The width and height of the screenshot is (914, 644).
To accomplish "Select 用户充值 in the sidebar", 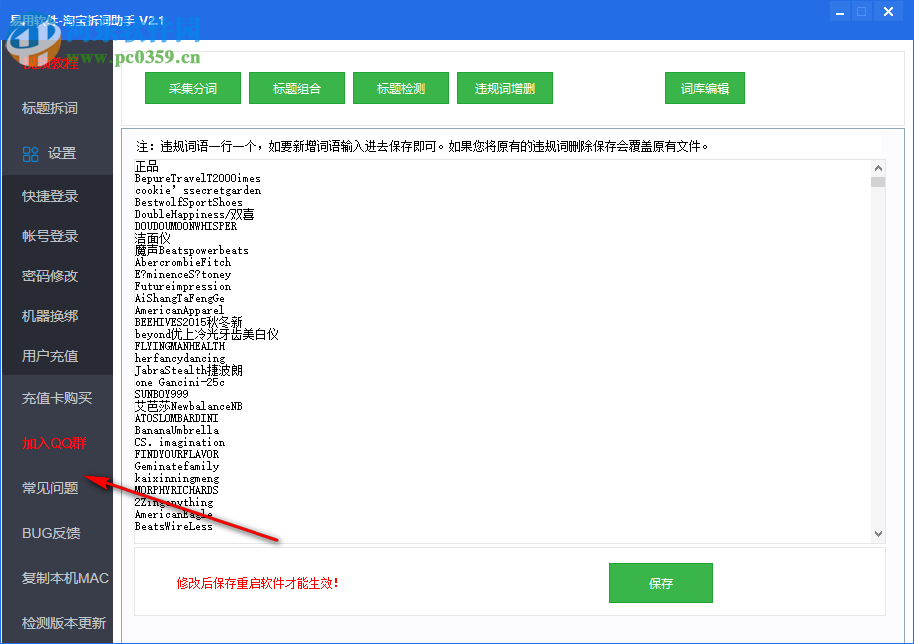I will 50,356.
